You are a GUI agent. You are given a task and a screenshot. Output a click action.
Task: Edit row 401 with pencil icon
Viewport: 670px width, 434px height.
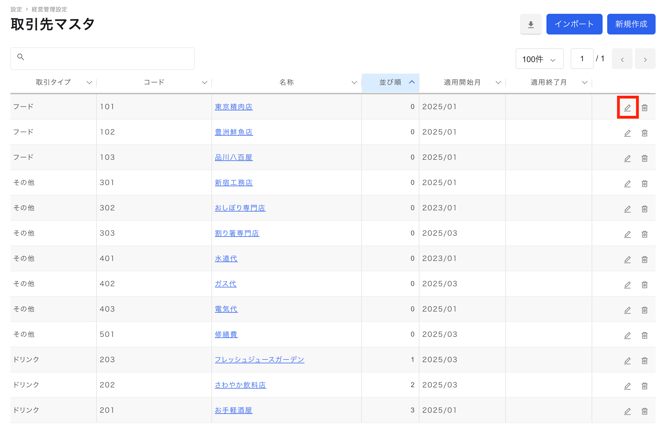627,259
